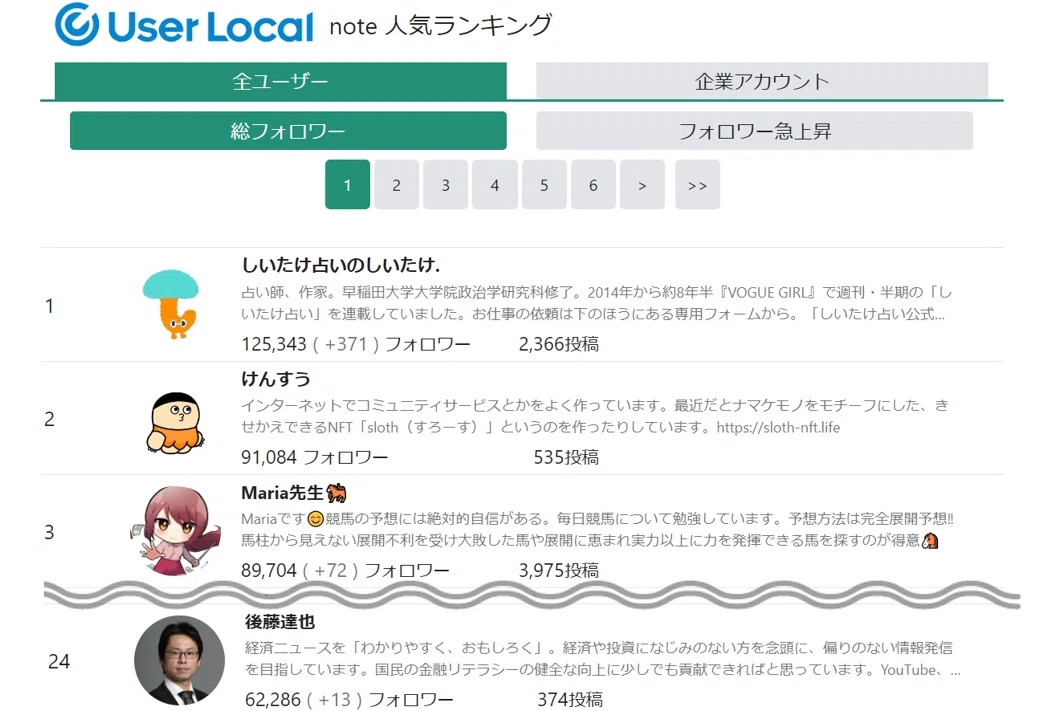1053x711 pixels.
Task: Click the 91,084 フォロワー count
Action: 314,458
